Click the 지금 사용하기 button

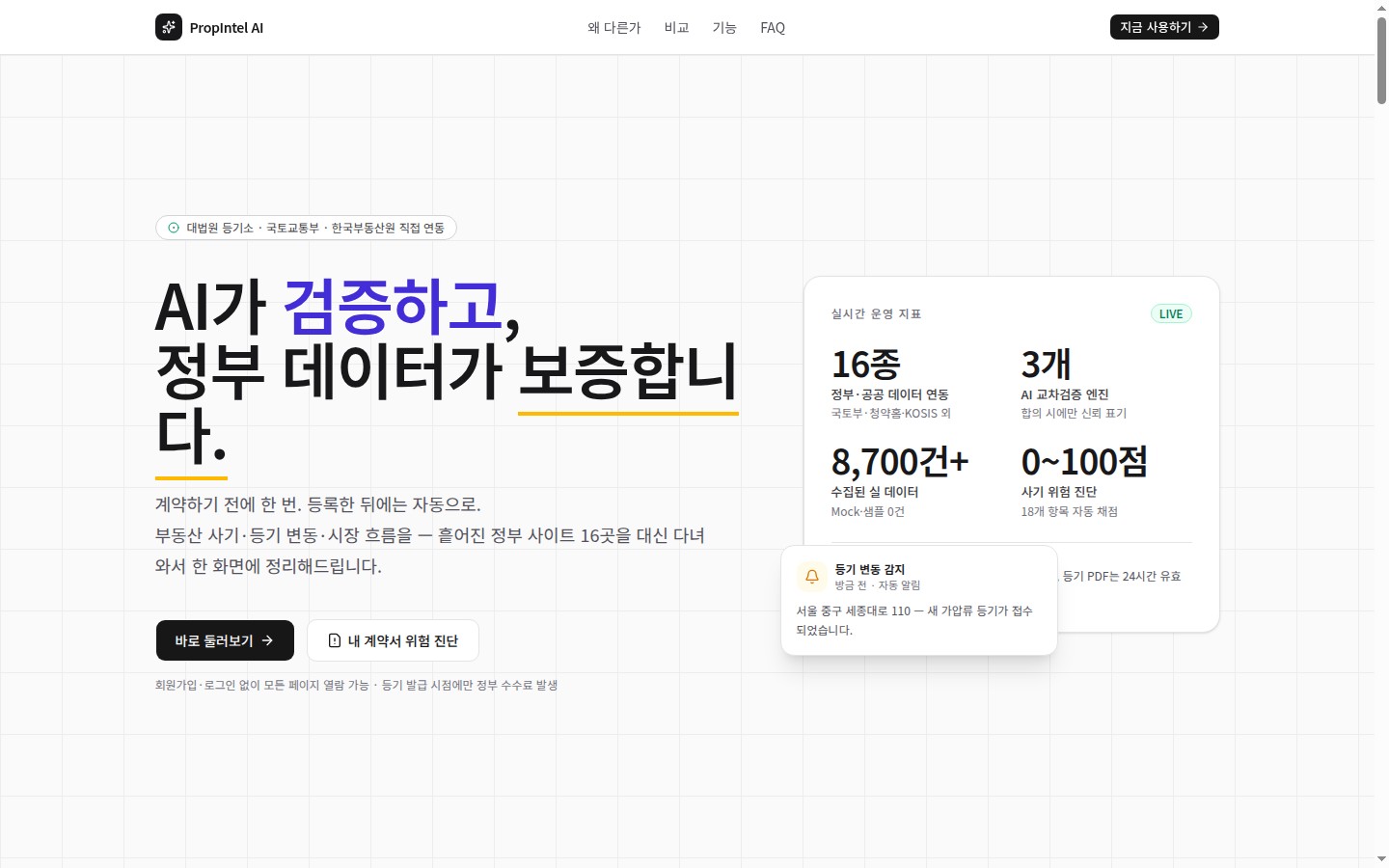[1164, 27]
